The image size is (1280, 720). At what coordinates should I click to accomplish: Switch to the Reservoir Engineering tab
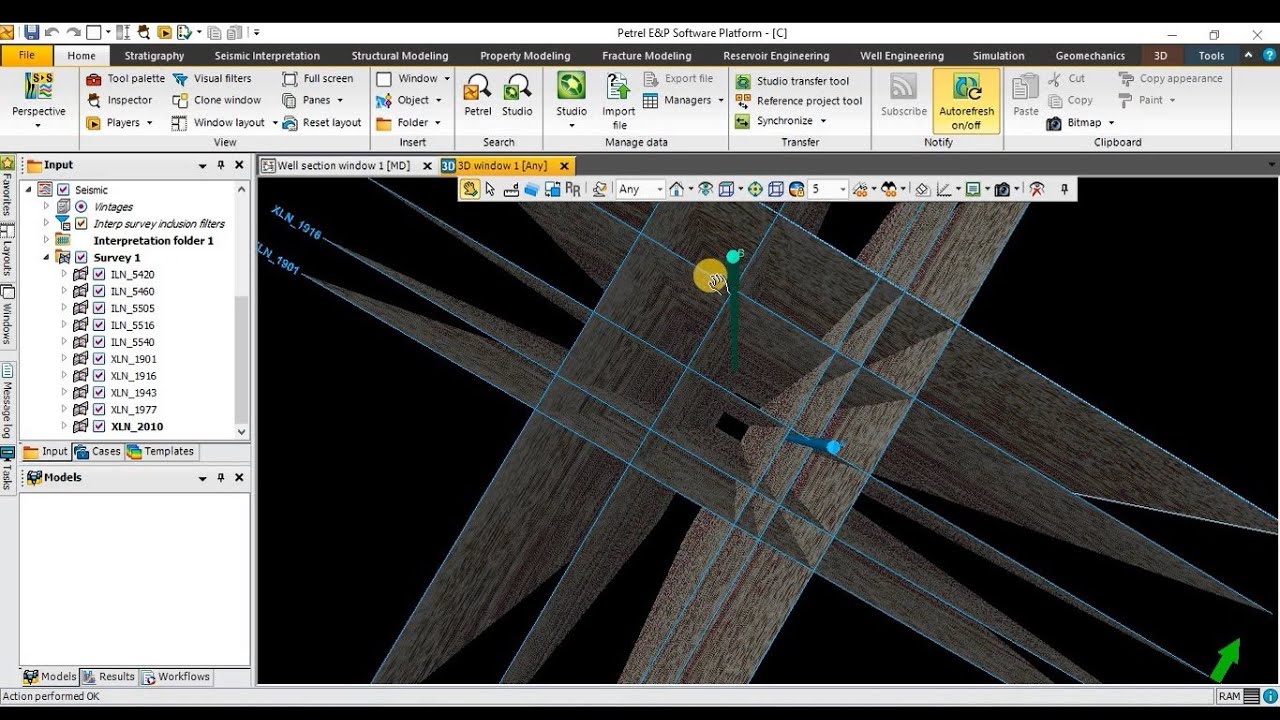click(x=776, y=56)
